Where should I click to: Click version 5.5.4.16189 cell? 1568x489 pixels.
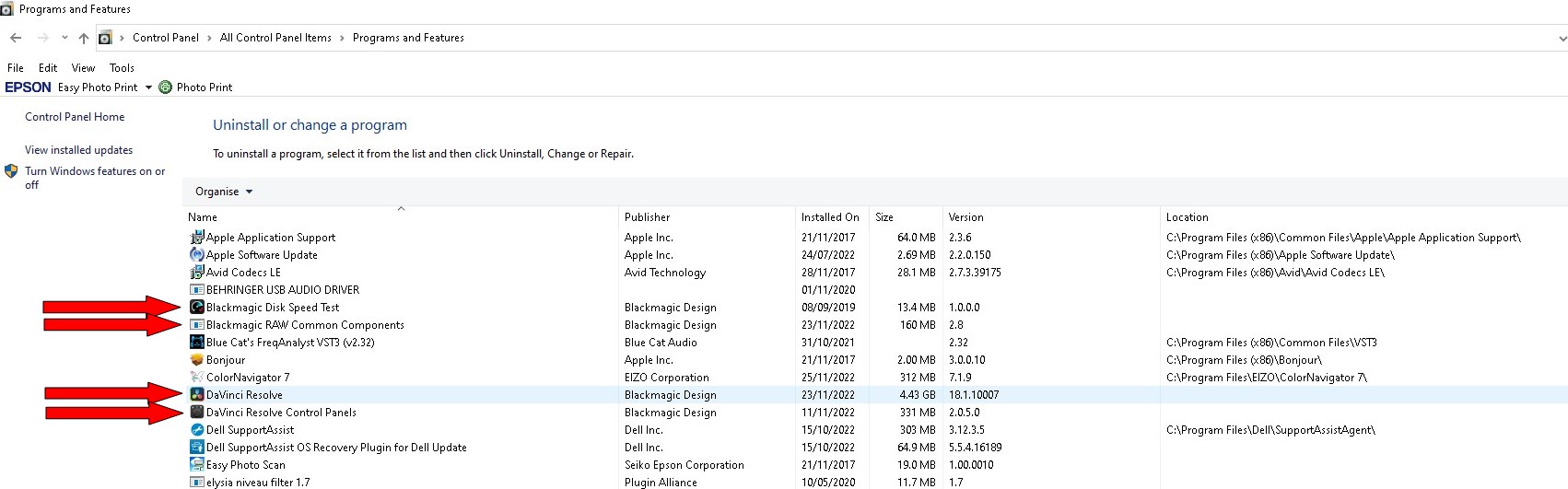pyautogui.click(x=976, y=448)
